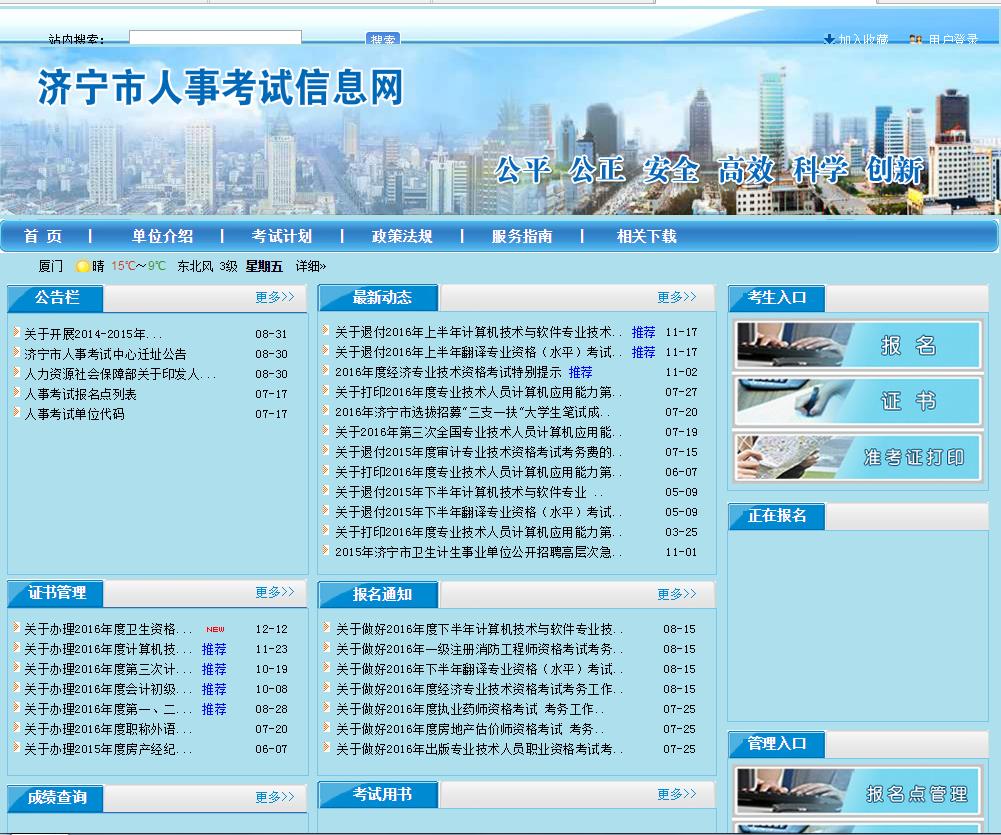Click bullet arrow beside 济宁市人事考试中心迁址公告
This screenshot has width=1001, height=835.
[x=17, y=352]
